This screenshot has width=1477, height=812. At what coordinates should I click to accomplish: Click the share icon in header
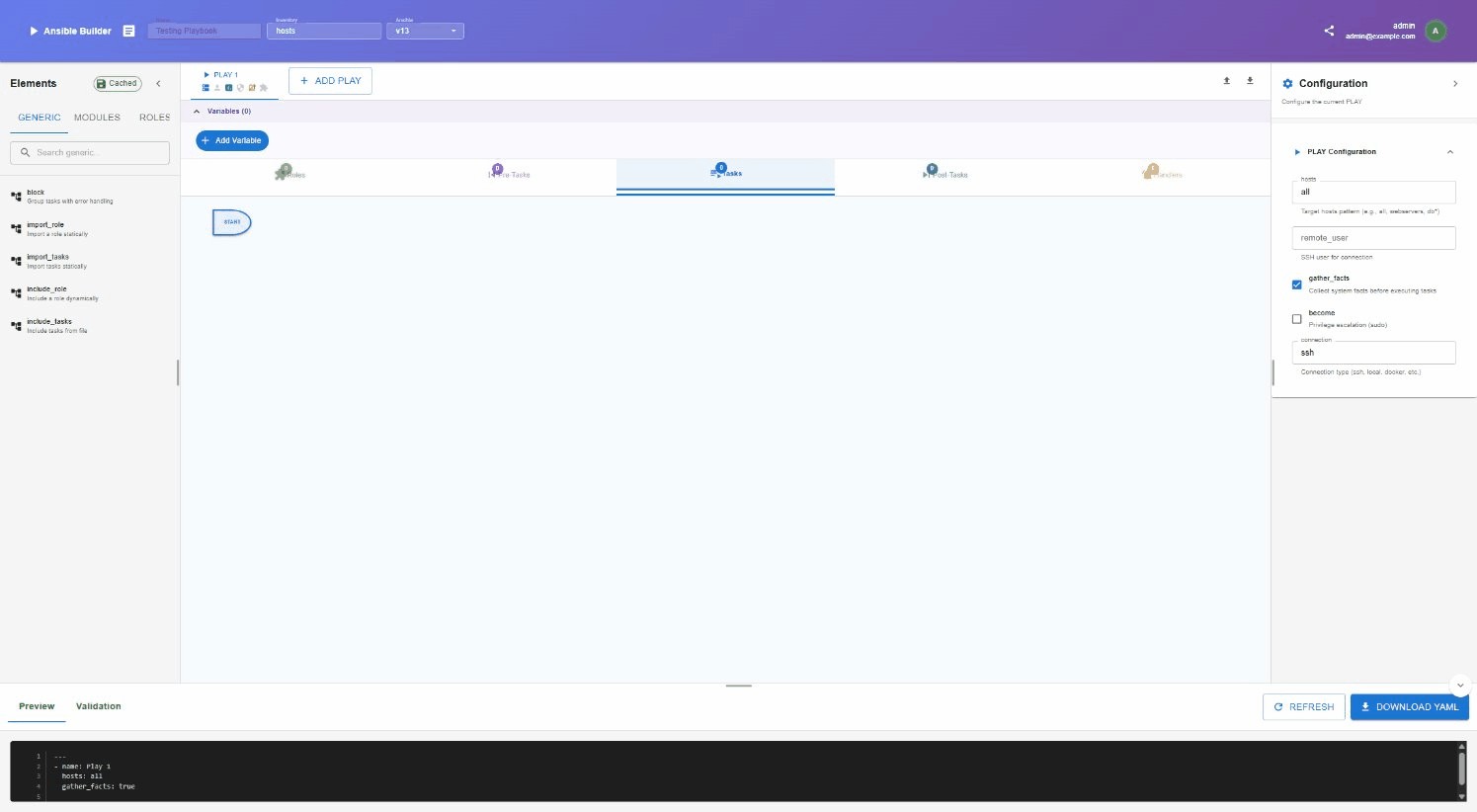point(1329,31)
